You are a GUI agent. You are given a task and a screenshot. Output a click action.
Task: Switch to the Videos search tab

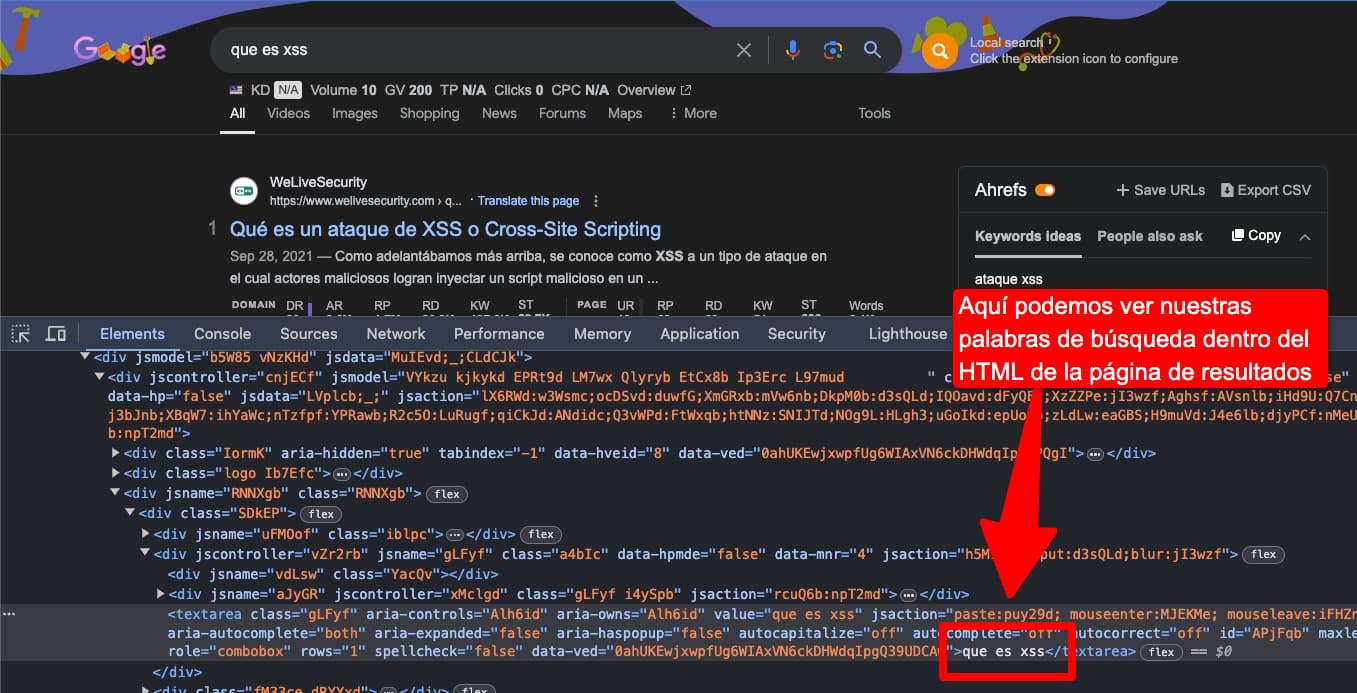288,113
